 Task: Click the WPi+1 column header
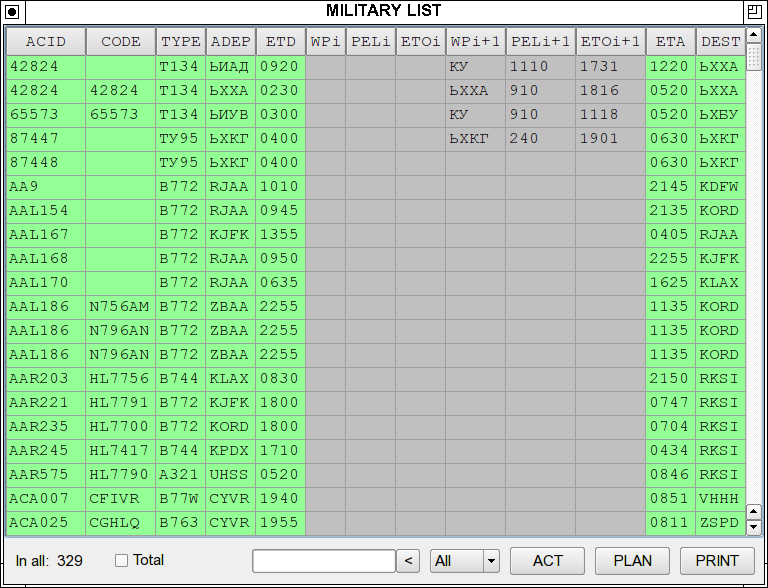476,42
